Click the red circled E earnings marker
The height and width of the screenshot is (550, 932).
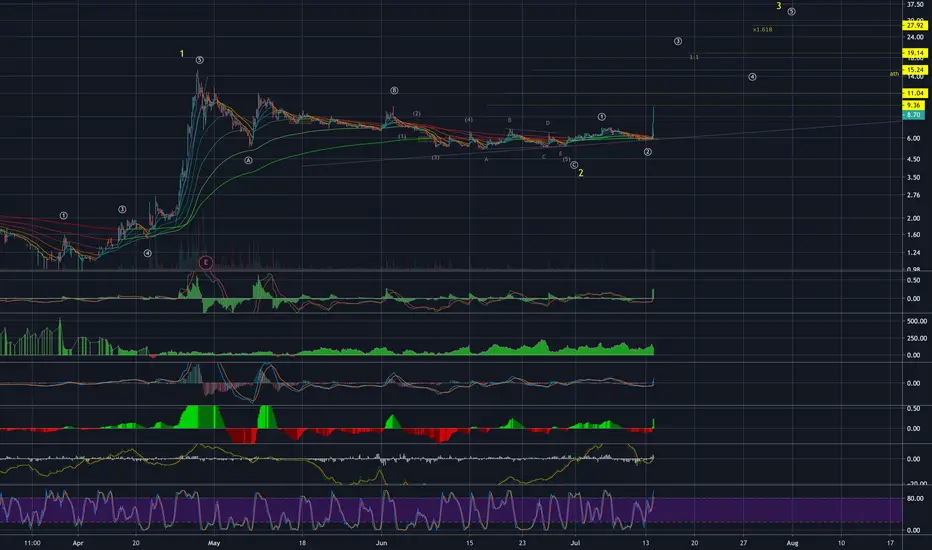coord(206,262)
